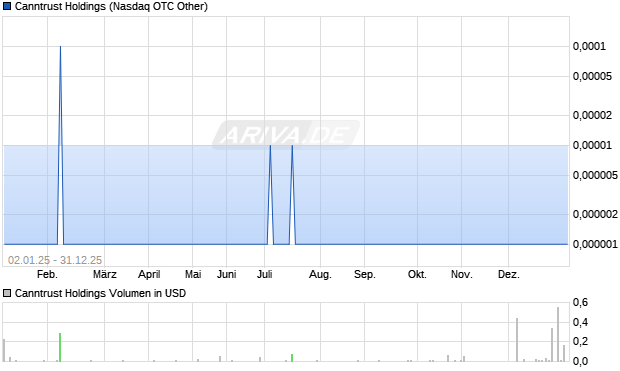The image size is (620, 371).
Task: Click the 'Mai' axis label
Action: pos(193,274)
